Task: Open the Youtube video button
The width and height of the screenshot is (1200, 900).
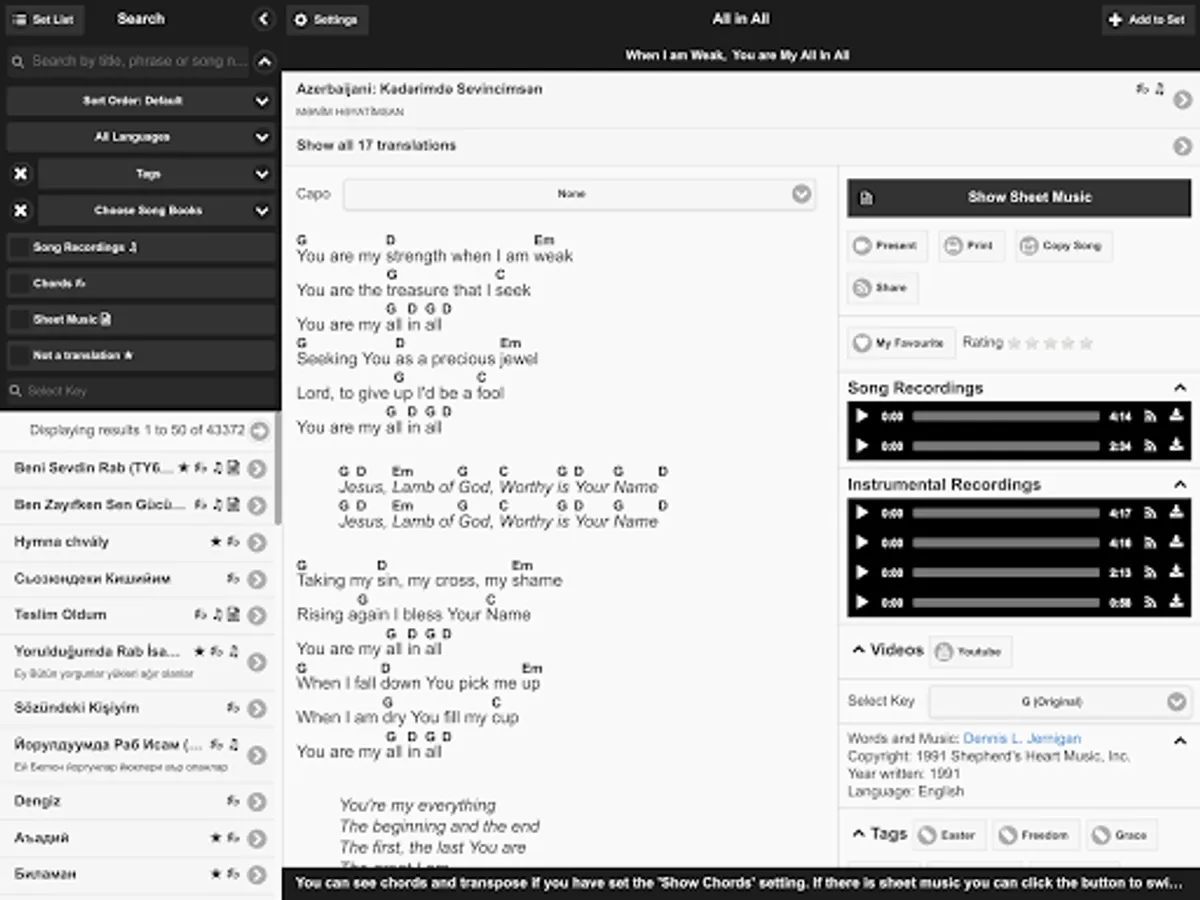Action: click(970, 652)
